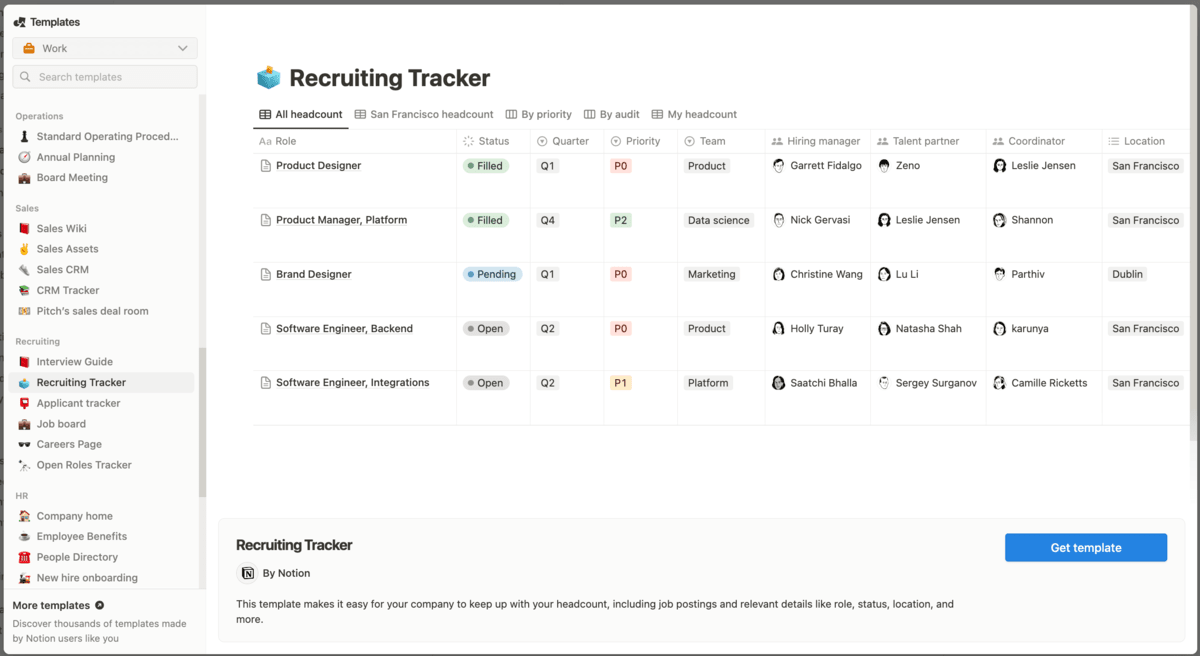Click the Notion logo beside By Notion

click(247, 573)
